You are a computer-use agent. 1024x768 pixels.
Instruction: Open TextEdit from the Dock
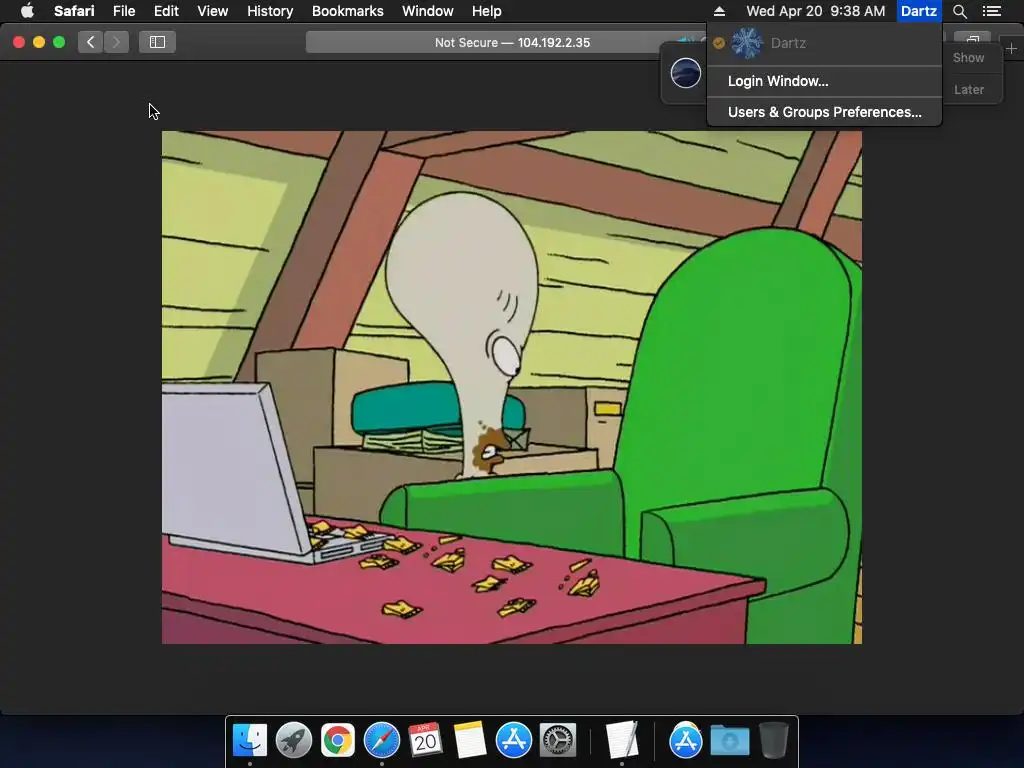point(621,740)
